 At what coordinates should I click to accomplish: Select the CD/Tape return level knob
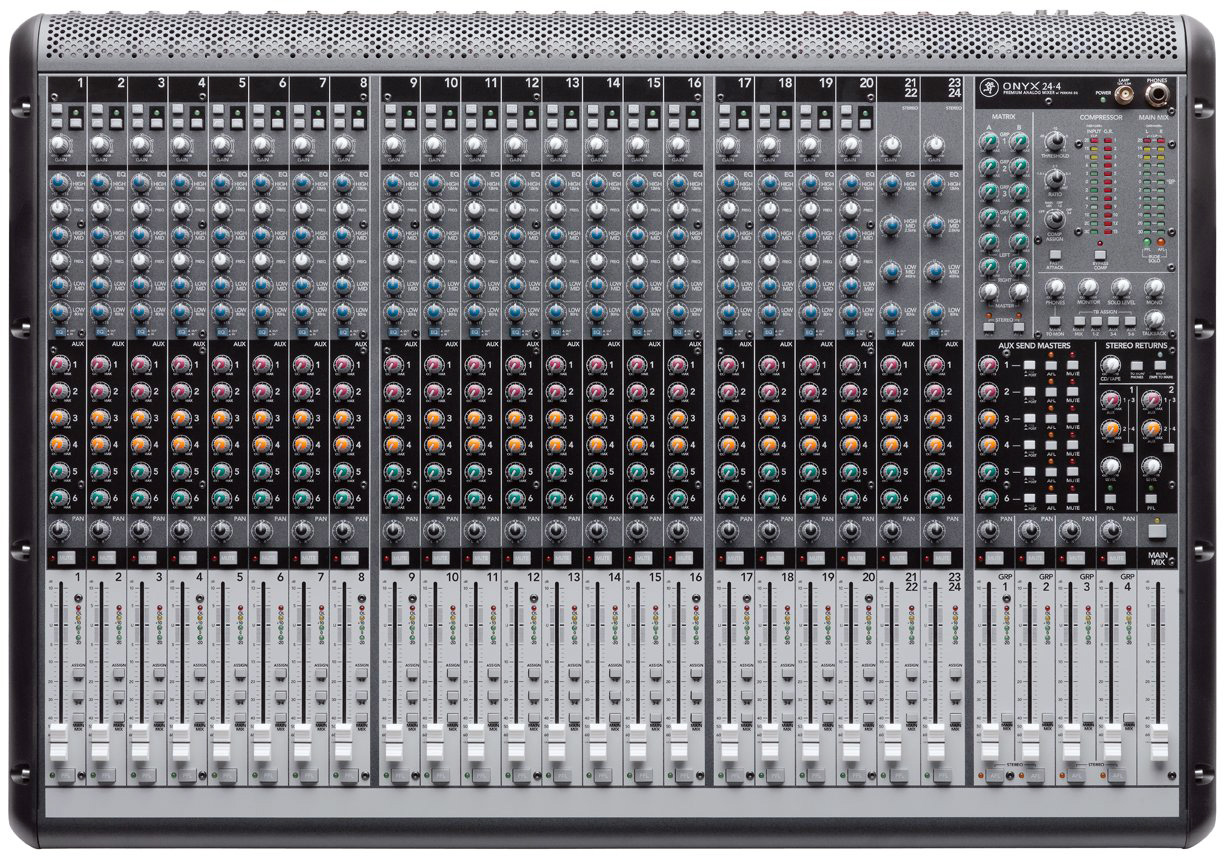coord(1111,364)
